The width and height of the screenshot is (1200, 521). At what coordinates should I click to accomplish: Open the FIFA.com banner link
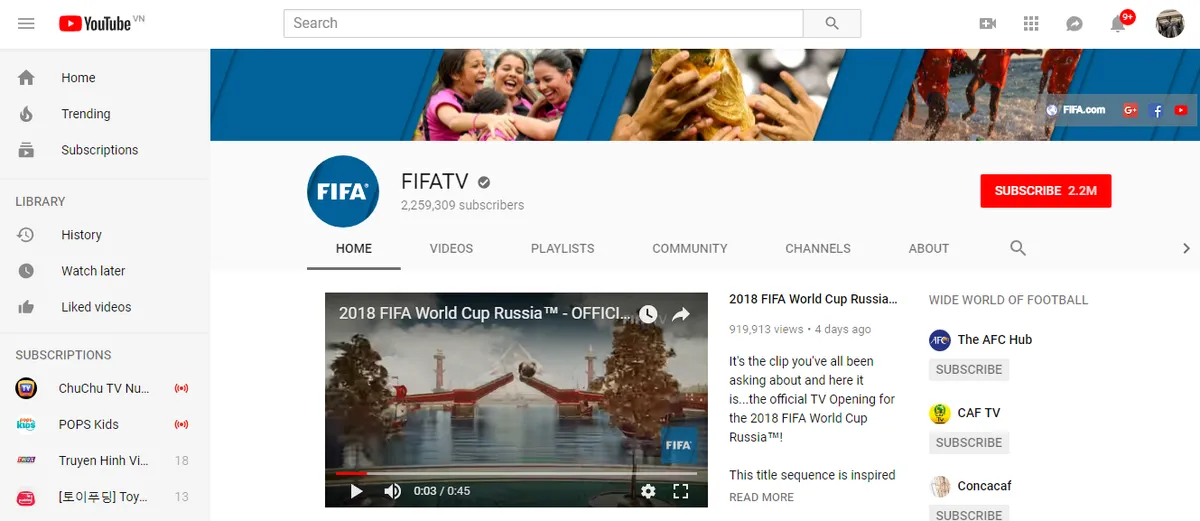pos(1077,110)
